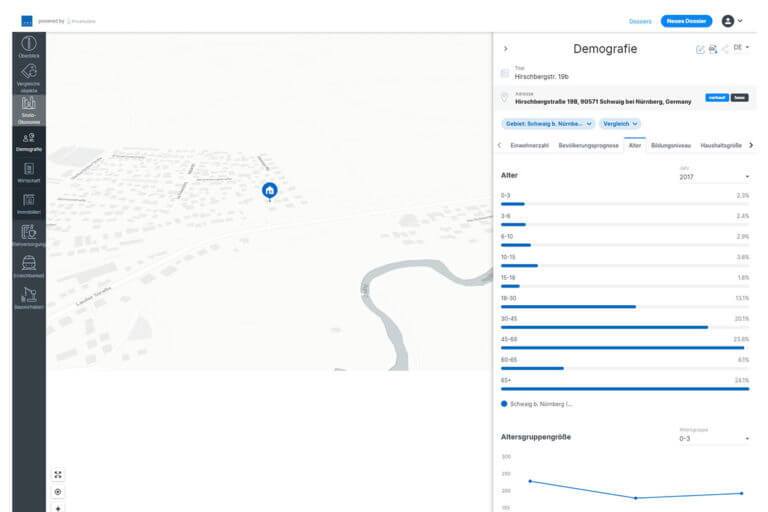768x512 pixels.
Task: Open the Nahversorgung sidebar section
Action: click(29, 235)
